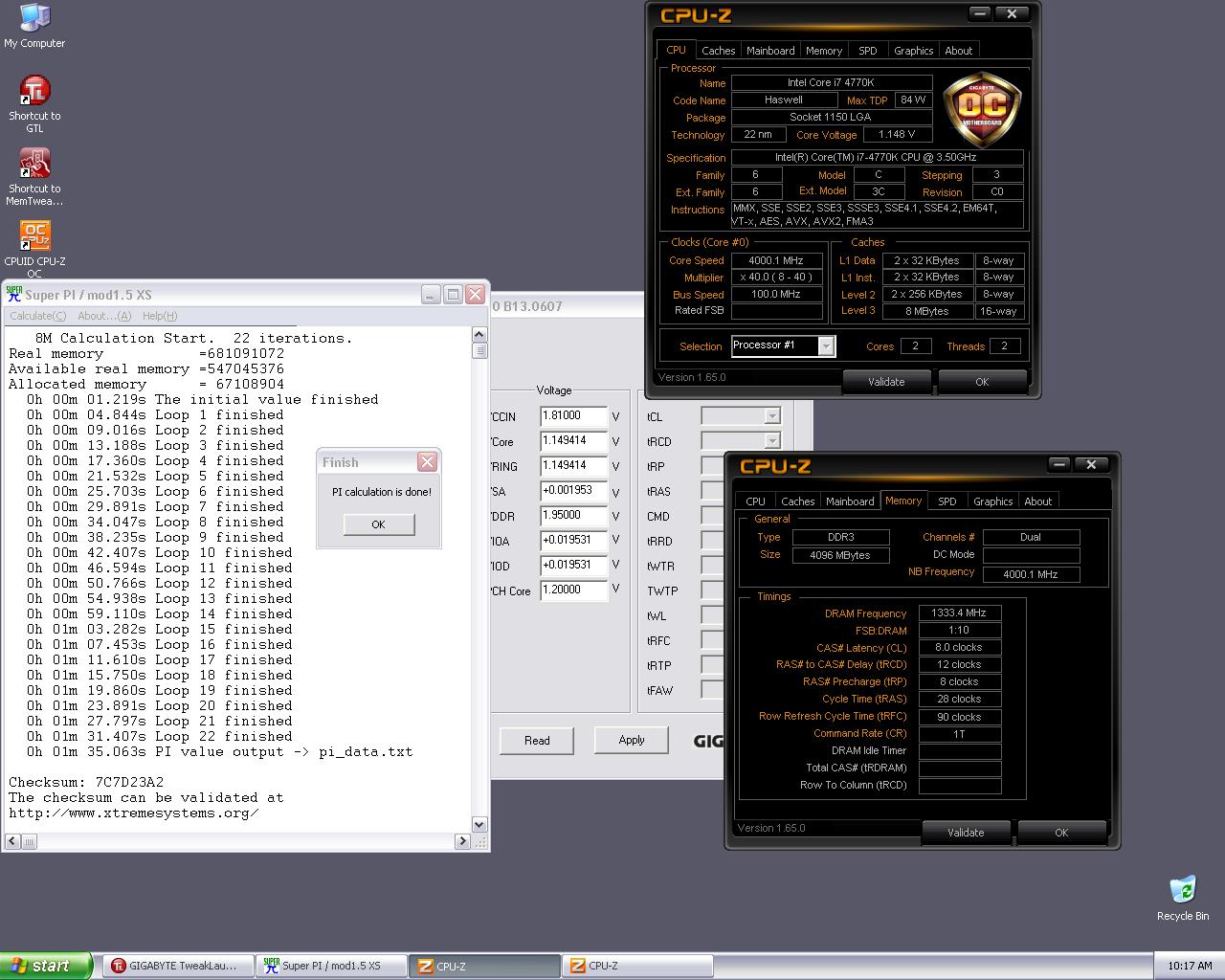Switch to GIGABYTE TweakLauncher in the taskbar
The height and width of the screenshot is (980, 1225).
178,966
